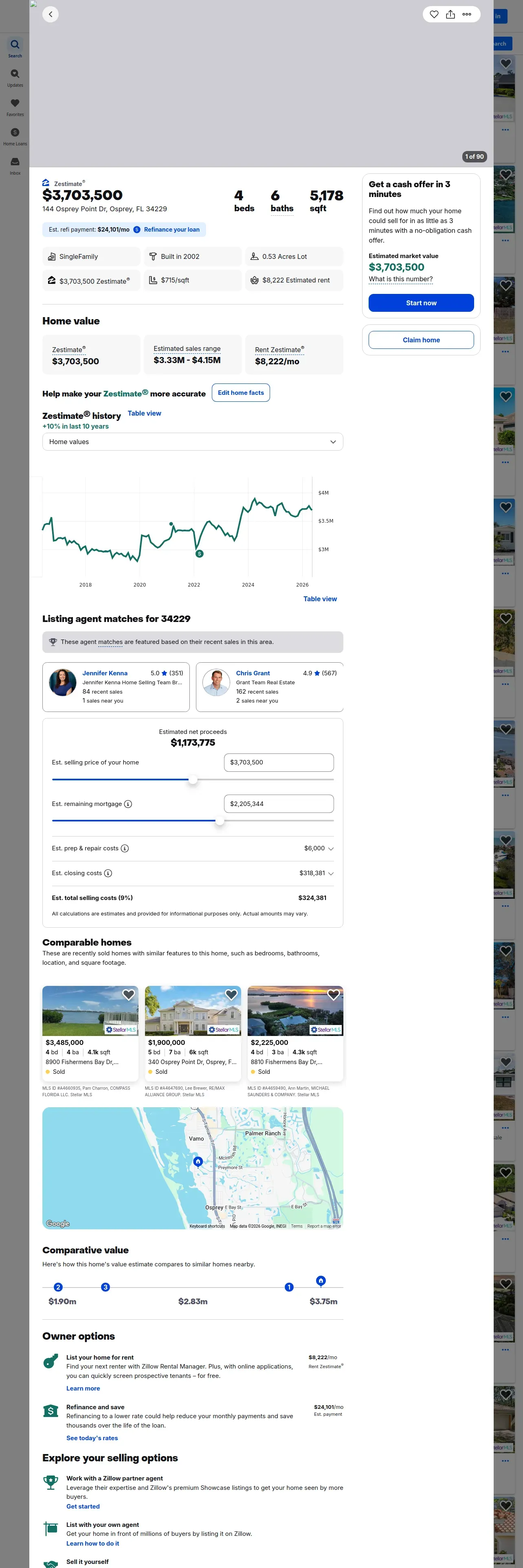Click Refinance your loan link
Viewport: 523px width, 1568px height.
(x=172, y=230)
